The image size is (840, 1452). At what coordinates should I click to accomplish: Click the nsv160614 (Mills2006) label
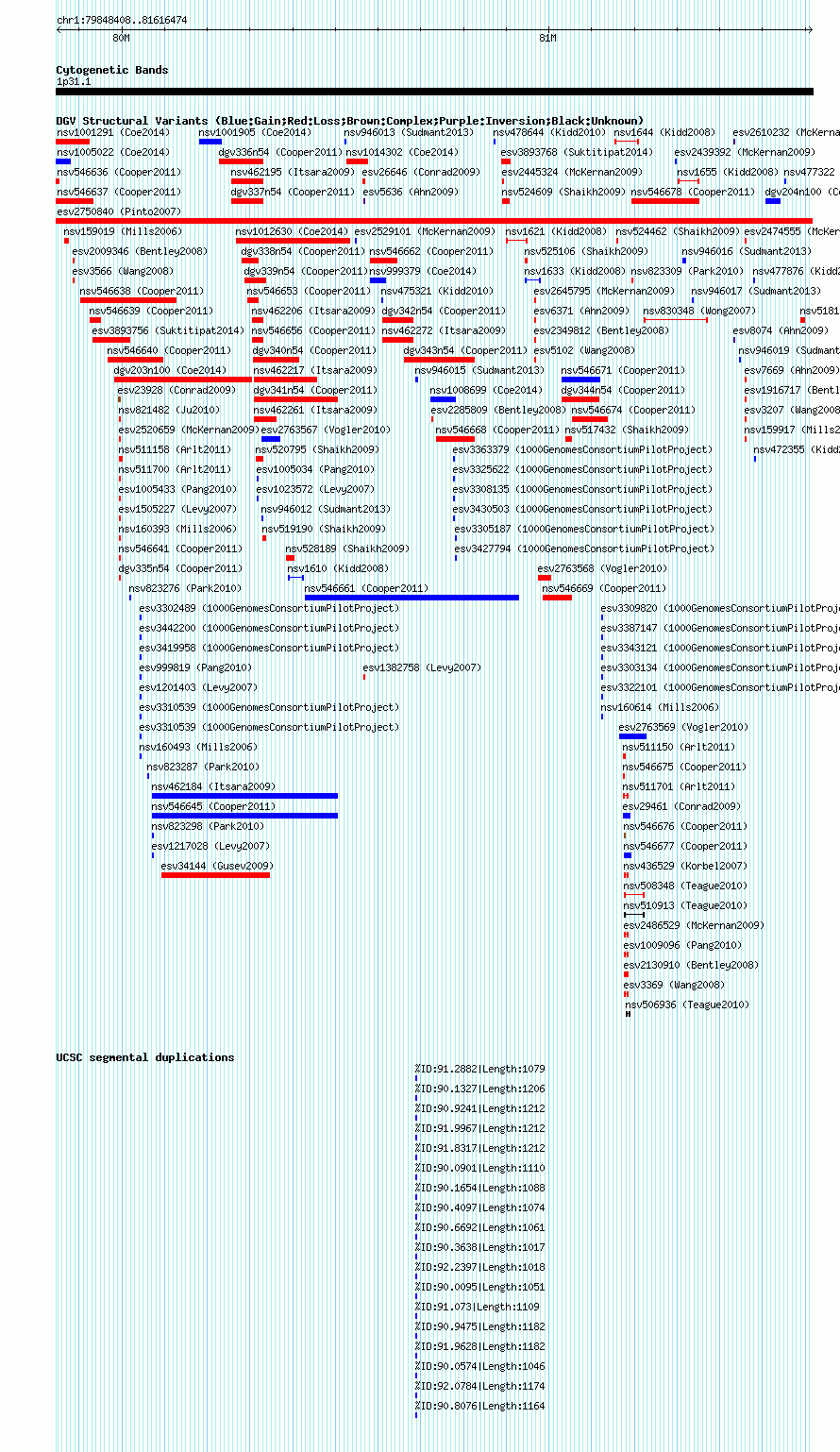tap(660, 707)
